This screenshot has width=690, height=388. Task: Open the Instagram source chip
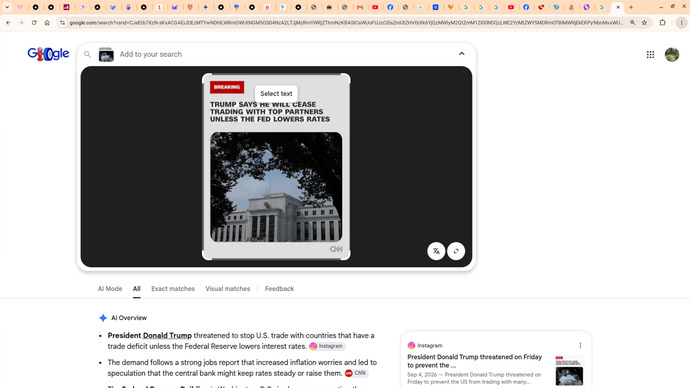327,346
